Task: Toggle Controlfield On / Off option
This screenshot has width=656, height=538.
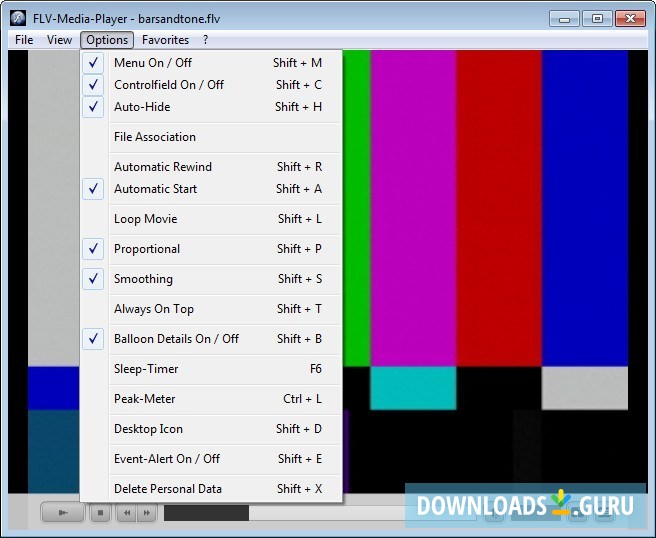Action: 211,85
